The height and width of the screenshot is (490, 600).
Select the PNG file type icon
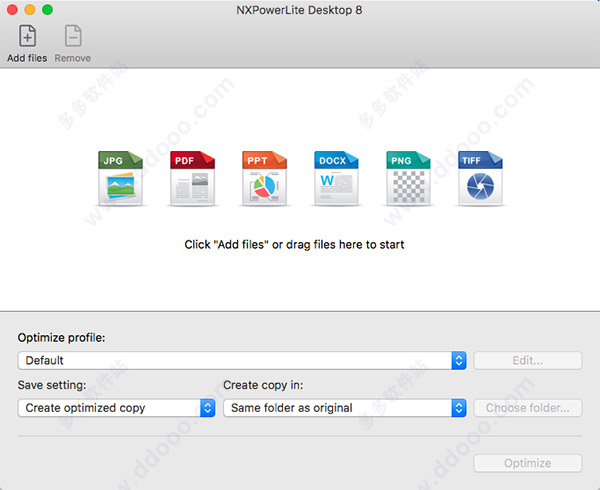[408, 179]
